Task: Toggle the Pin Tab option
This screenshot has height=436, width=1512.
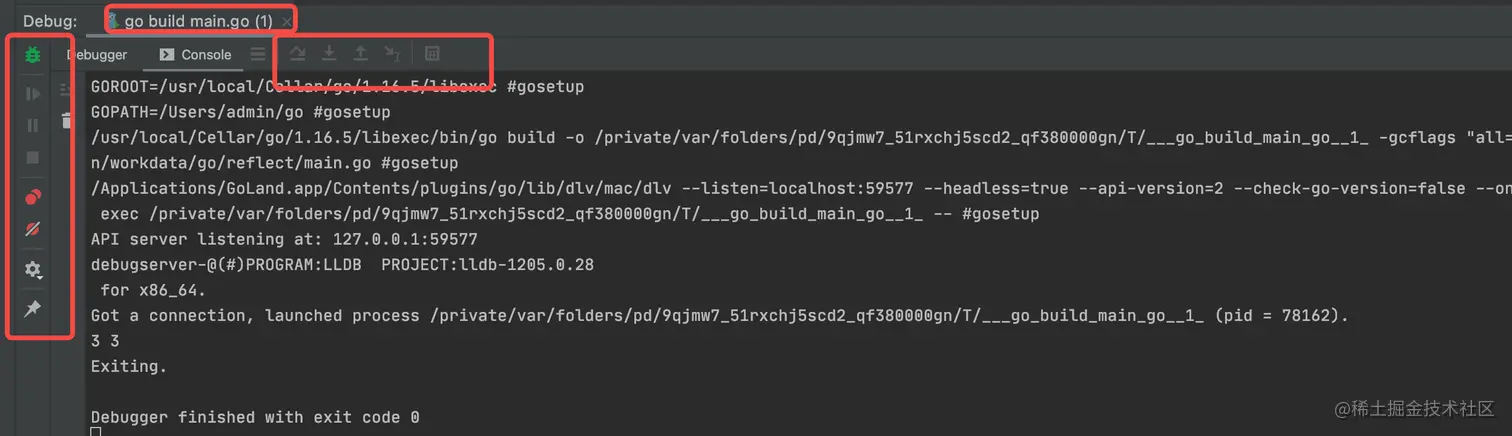Action: tap(33, 309)
